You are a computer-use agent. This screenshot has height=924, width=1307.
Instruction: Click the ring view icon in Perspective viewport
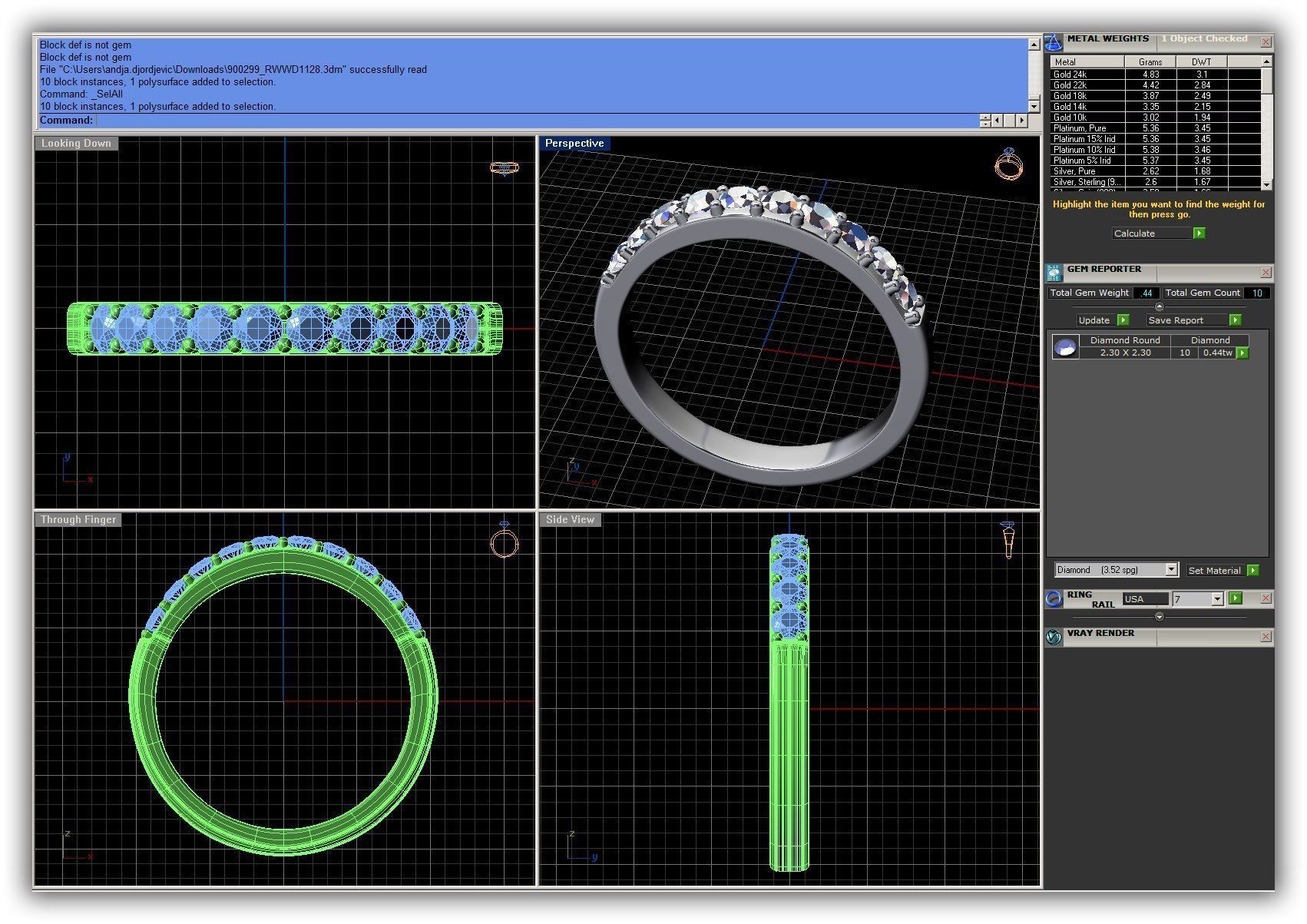click(1009, 164)
